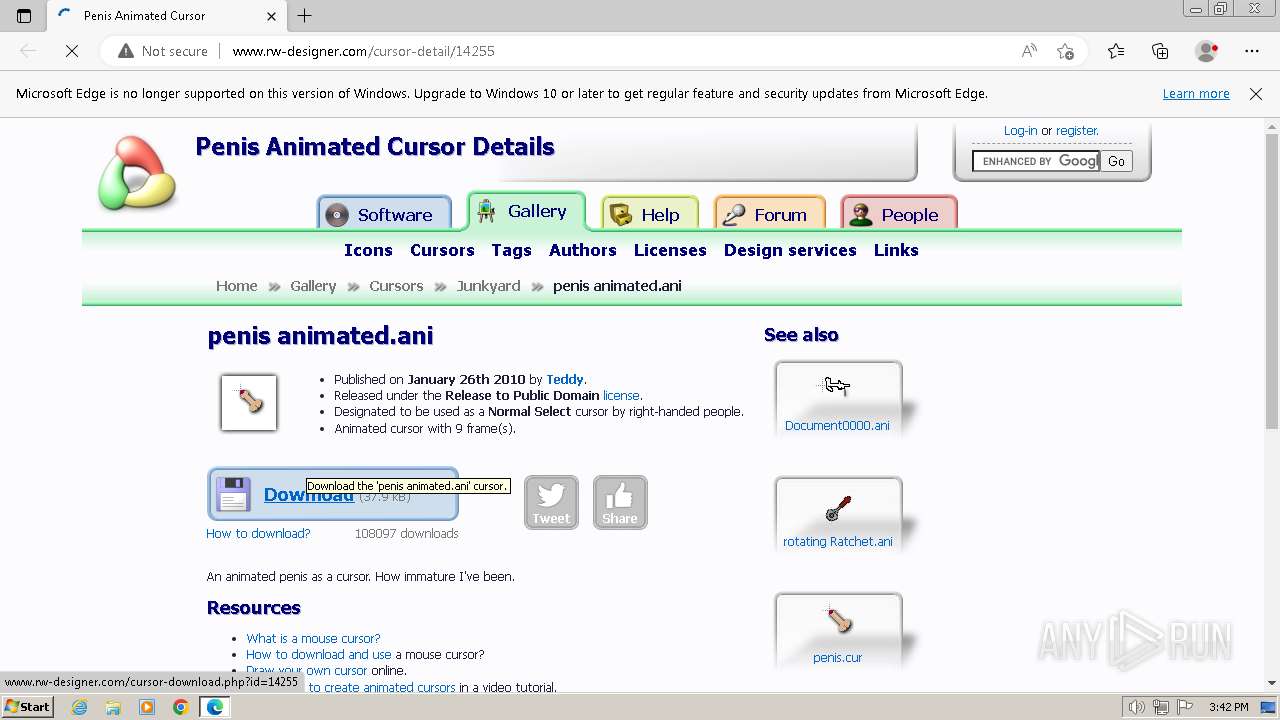The height and width of the screenshot is (720, 1280).
Task: Open the Favorites list icon
Action: click(x=1116, y=51)
